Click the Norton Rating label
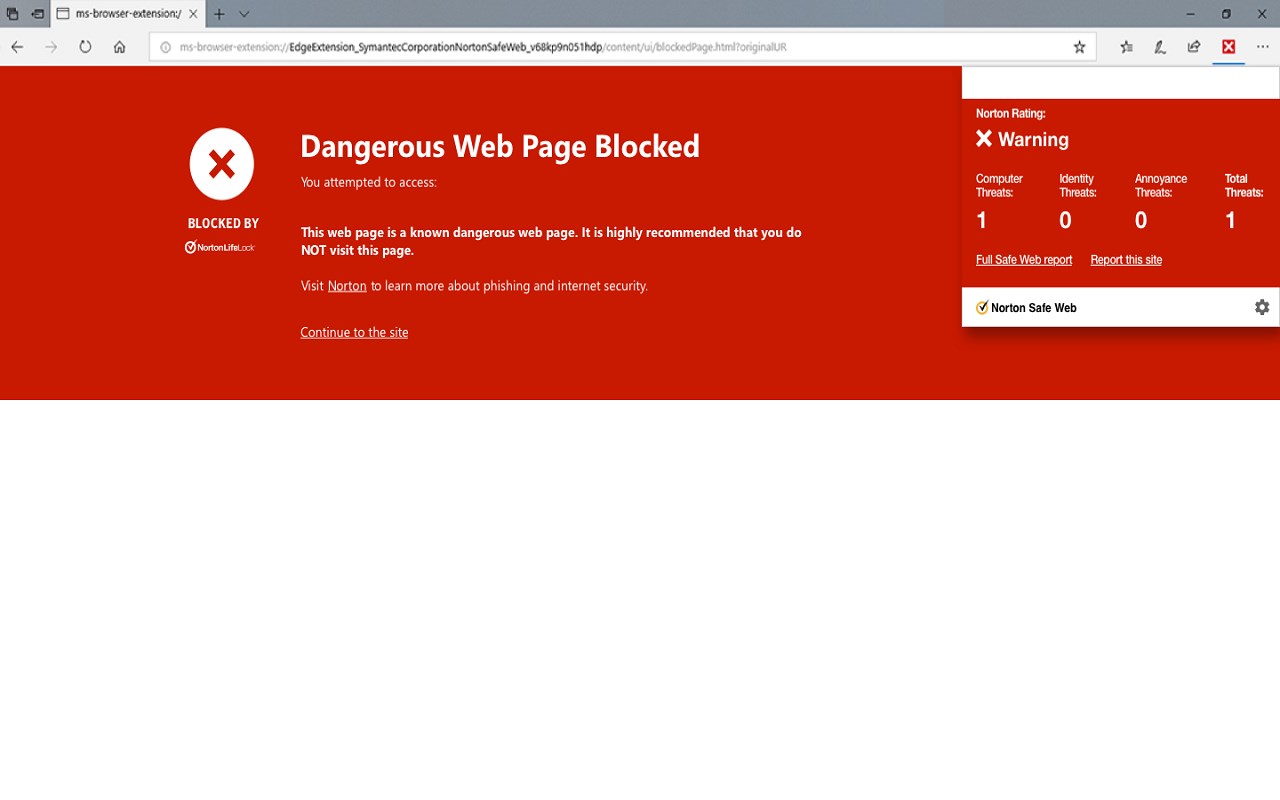 coord(1011,114)
